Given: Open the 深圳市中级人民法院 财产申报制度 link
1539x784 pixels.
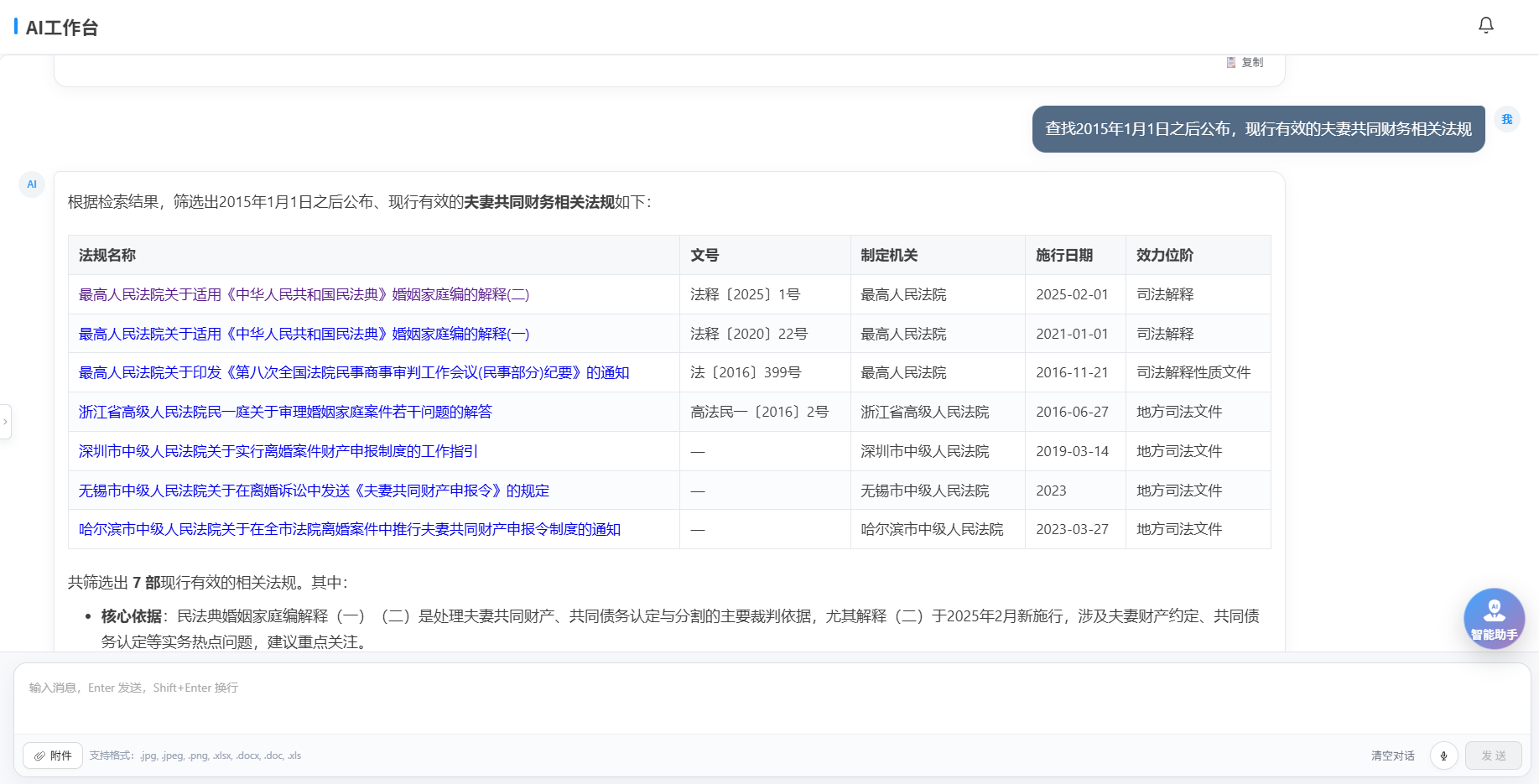Looking at the screenshot, I should 278,451.
